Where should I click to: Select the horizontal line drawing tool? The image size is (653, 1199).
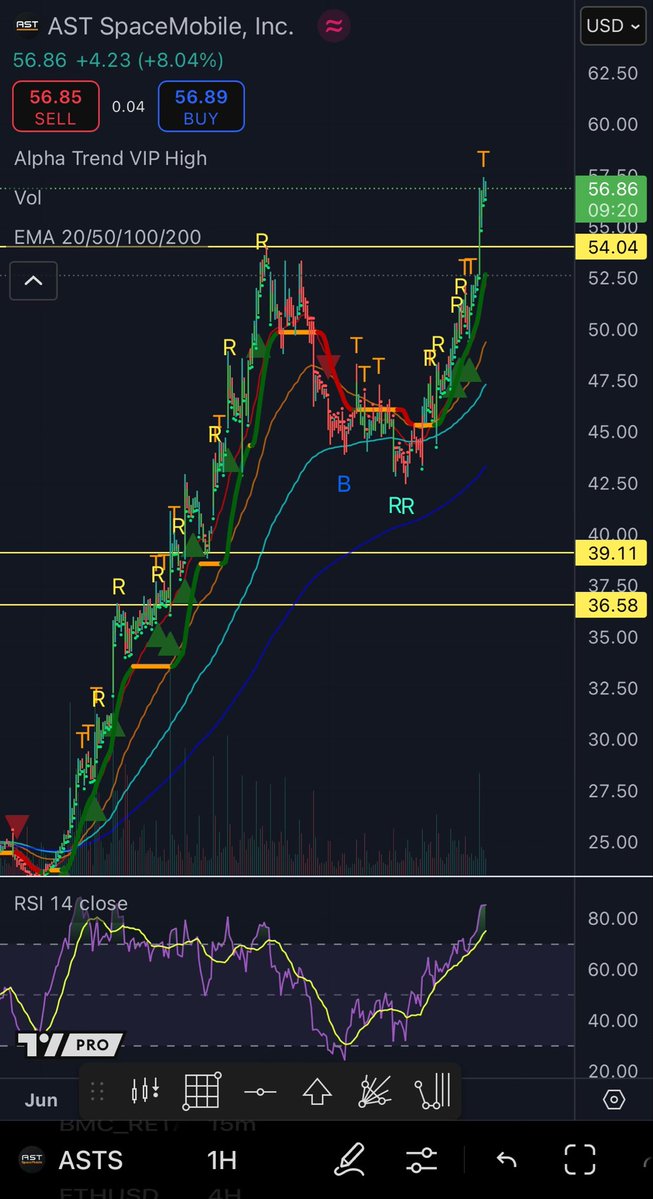260,1092
